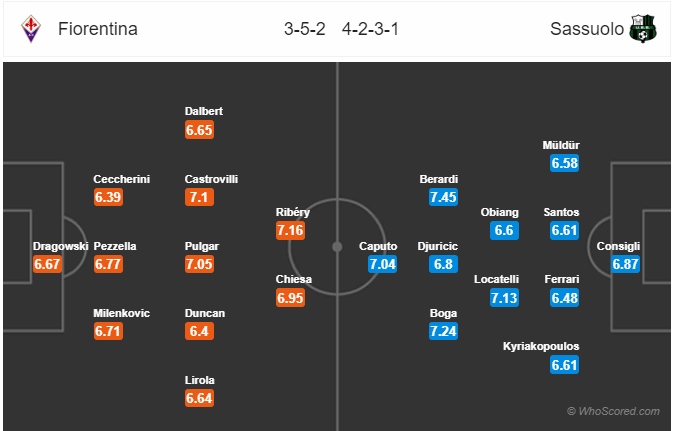Click Boga's 7.24 rating badge

[x=443, y=331]
